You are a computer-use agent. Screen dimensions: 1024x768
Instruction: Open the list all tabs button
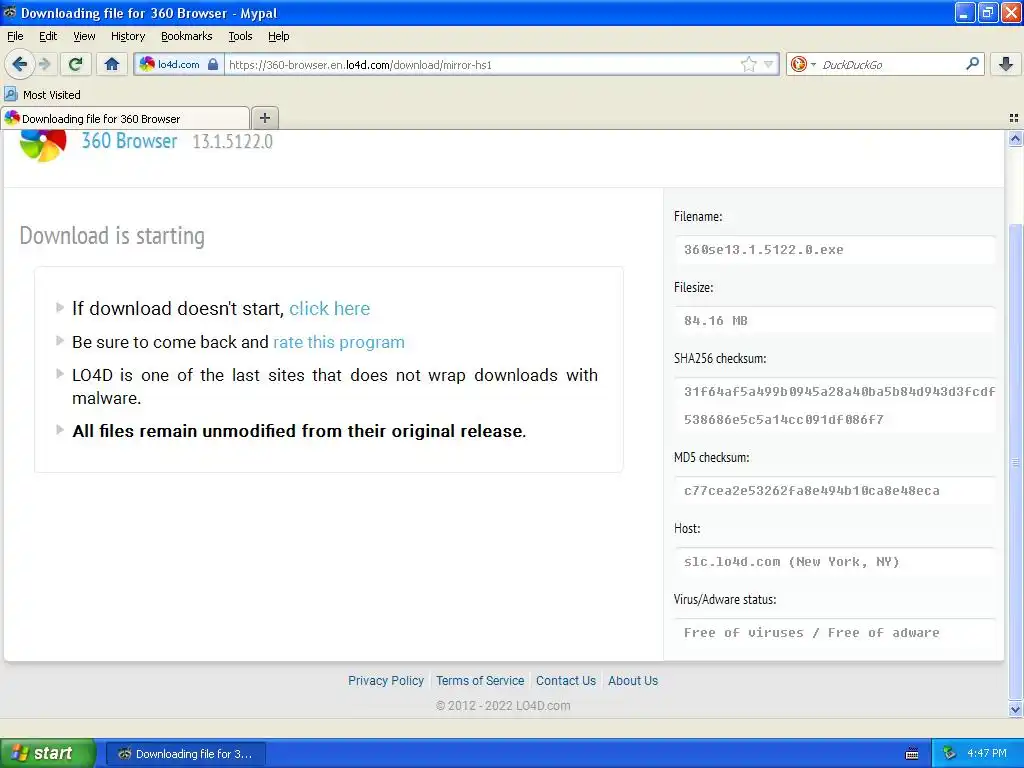pyautogui.click(x=1014, y=118)
